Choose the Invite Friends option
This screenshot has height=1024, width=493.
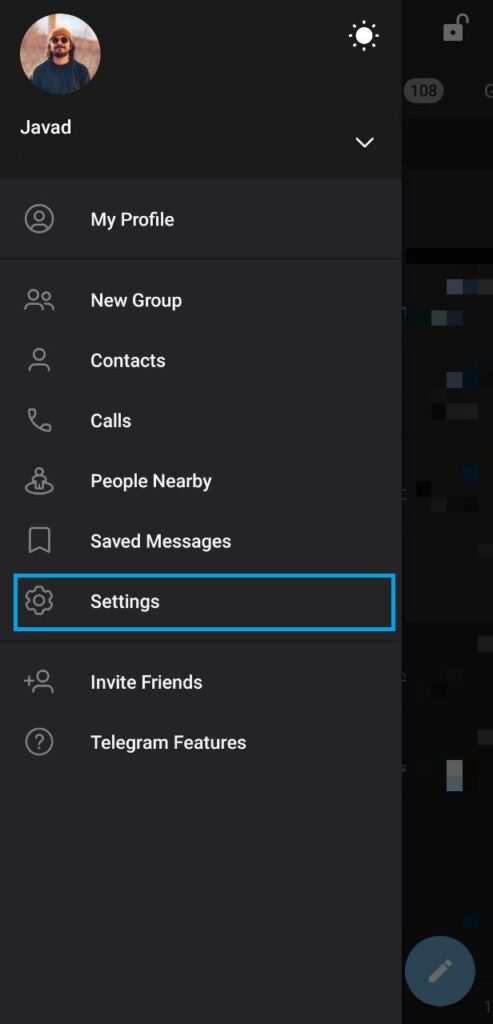pyautogui.click(x=201, y=682)
